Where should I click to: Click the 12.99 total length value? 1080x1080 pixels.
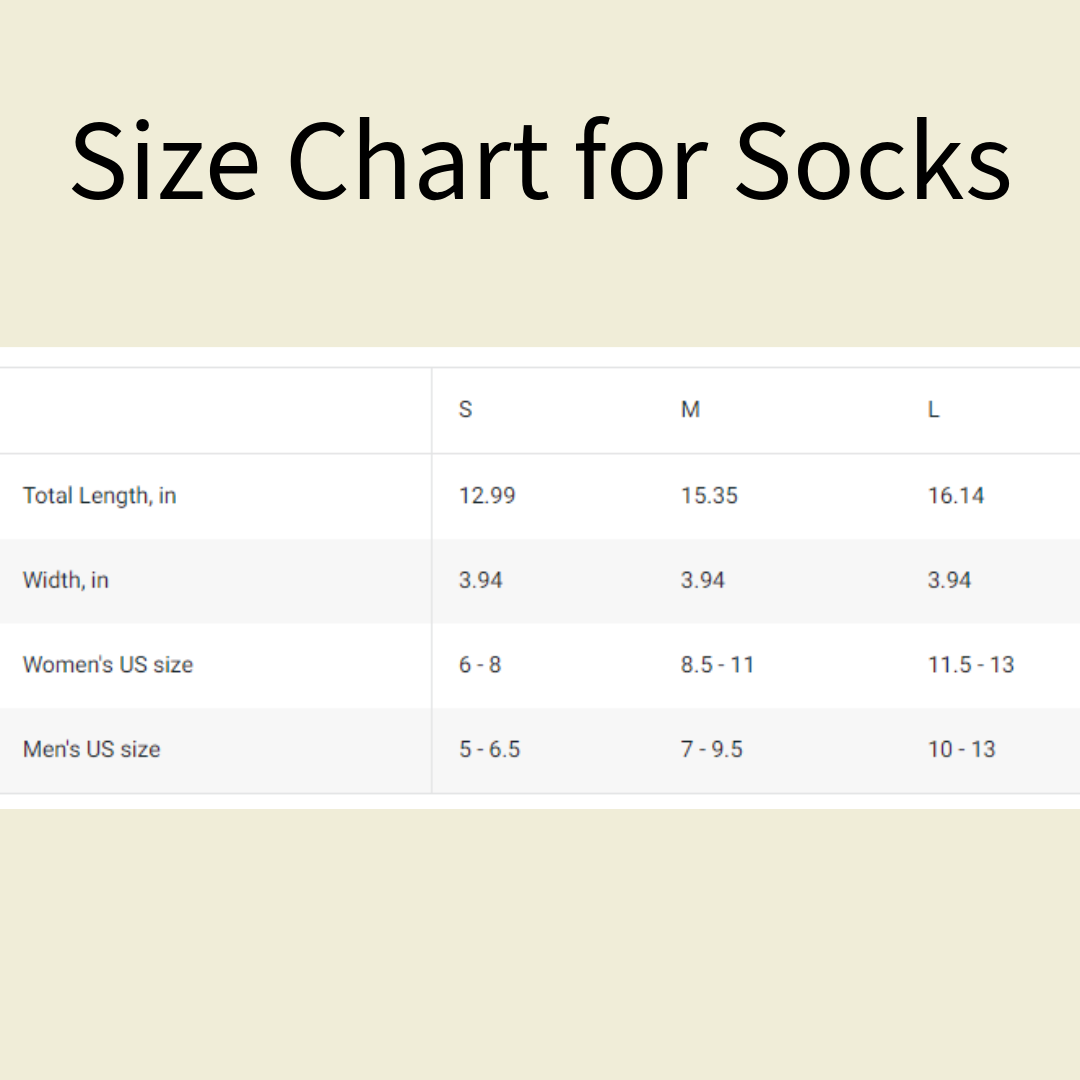487,495
